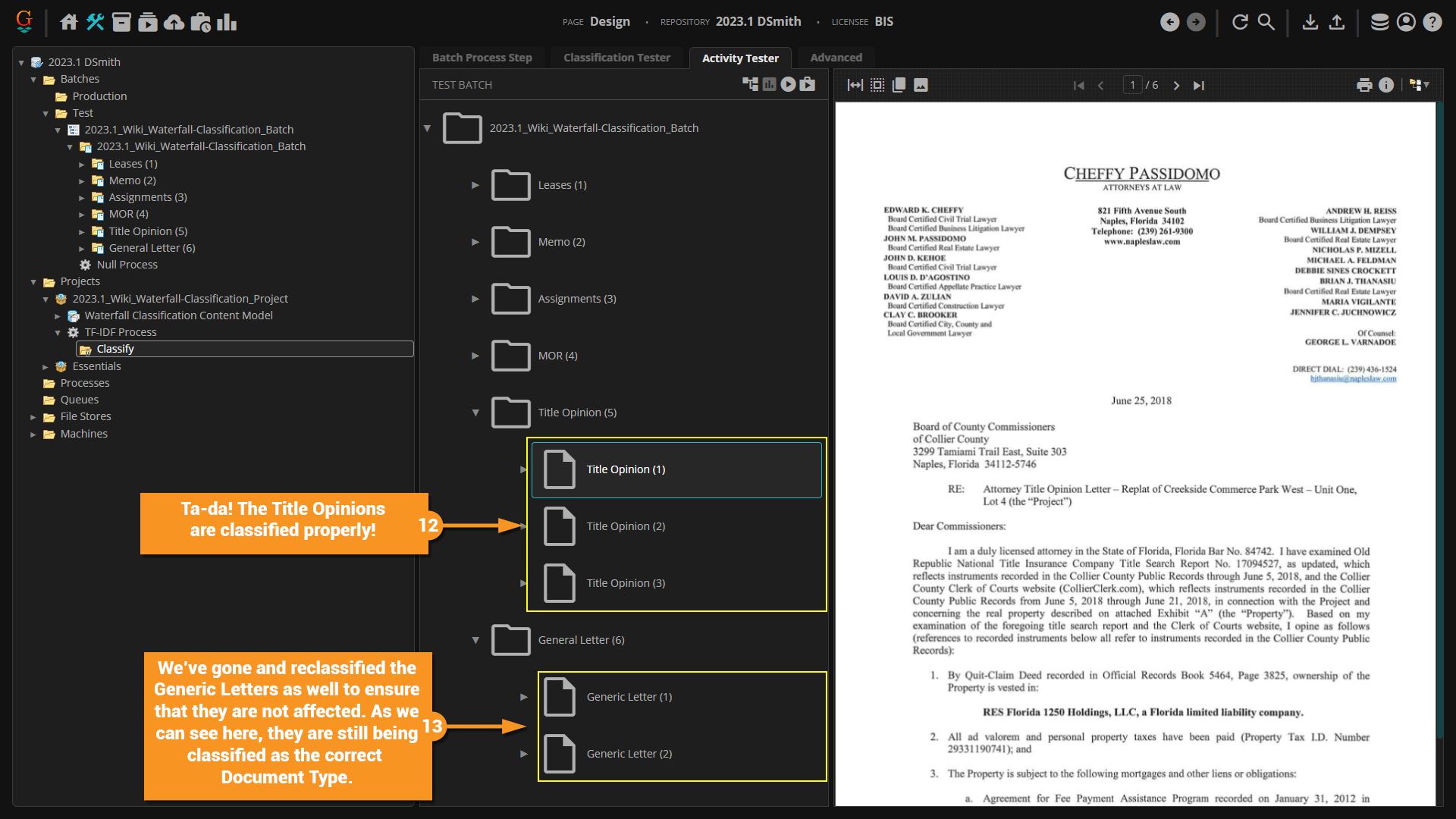Select Generic Letter (1) document

tap(629, 697)
